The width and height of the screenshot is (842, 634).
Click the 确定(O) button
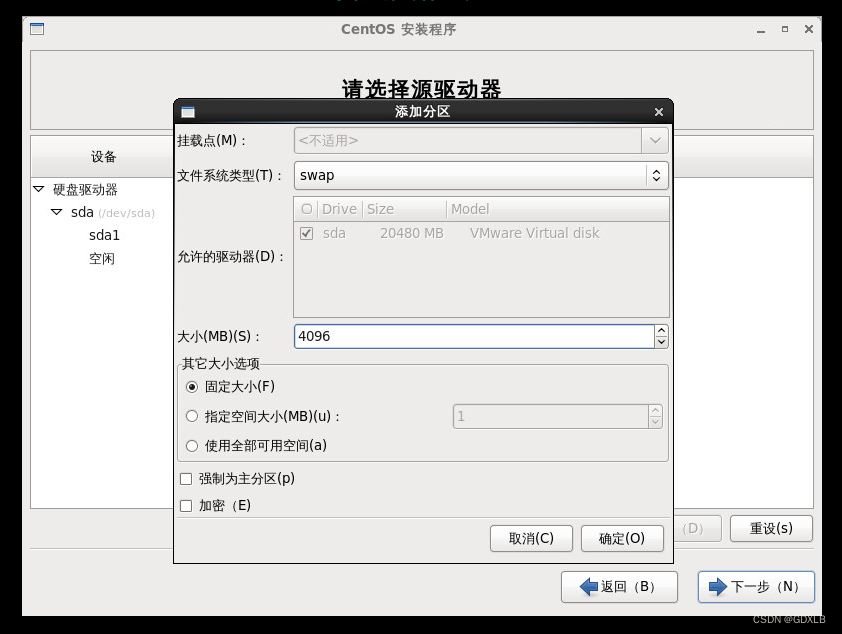click(x=622, y=538)
